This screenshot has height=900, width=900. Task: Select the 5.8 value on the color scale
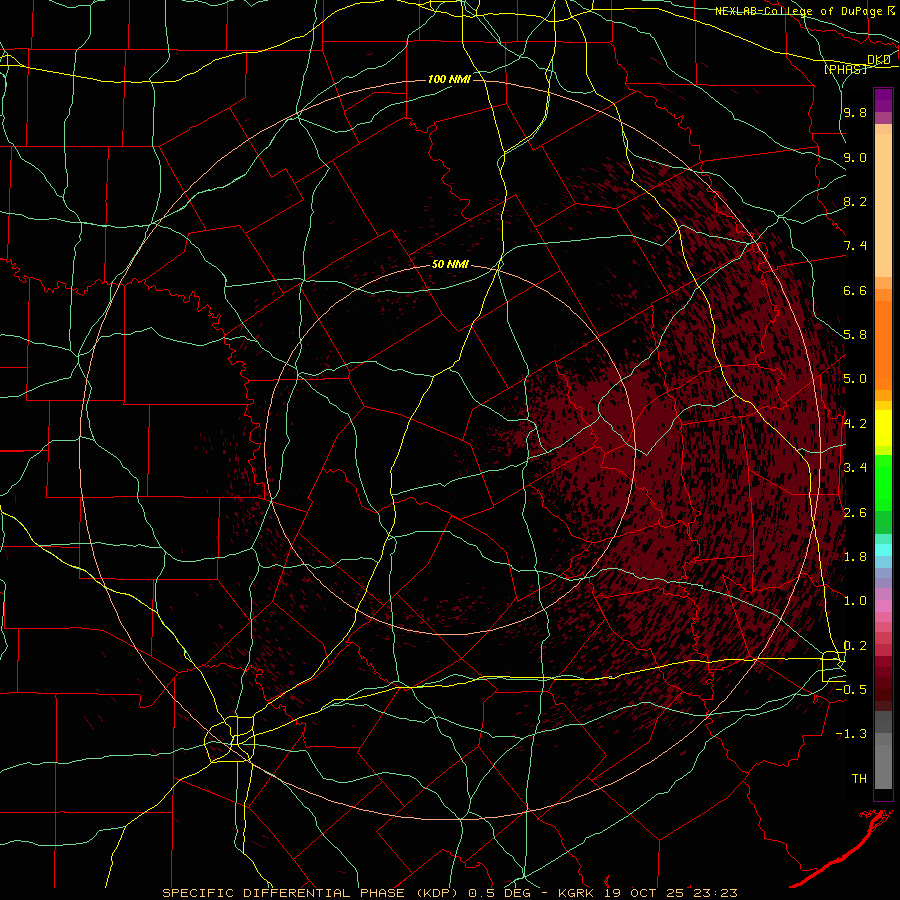point(855,335)
